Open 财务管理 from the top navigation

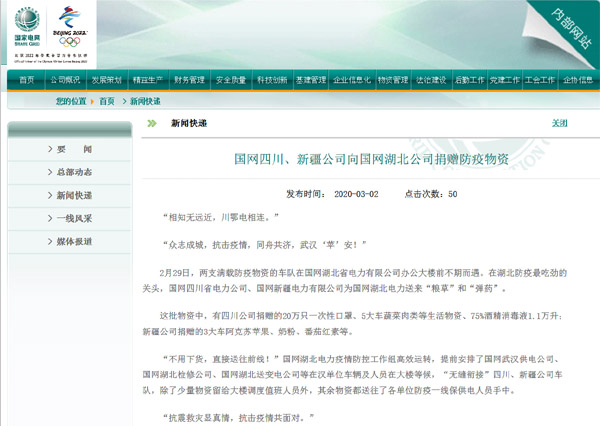point(189,80)
